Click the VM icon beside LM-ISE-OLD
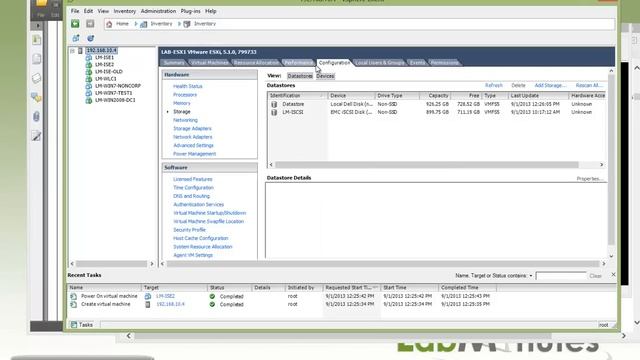 point(89,72)
